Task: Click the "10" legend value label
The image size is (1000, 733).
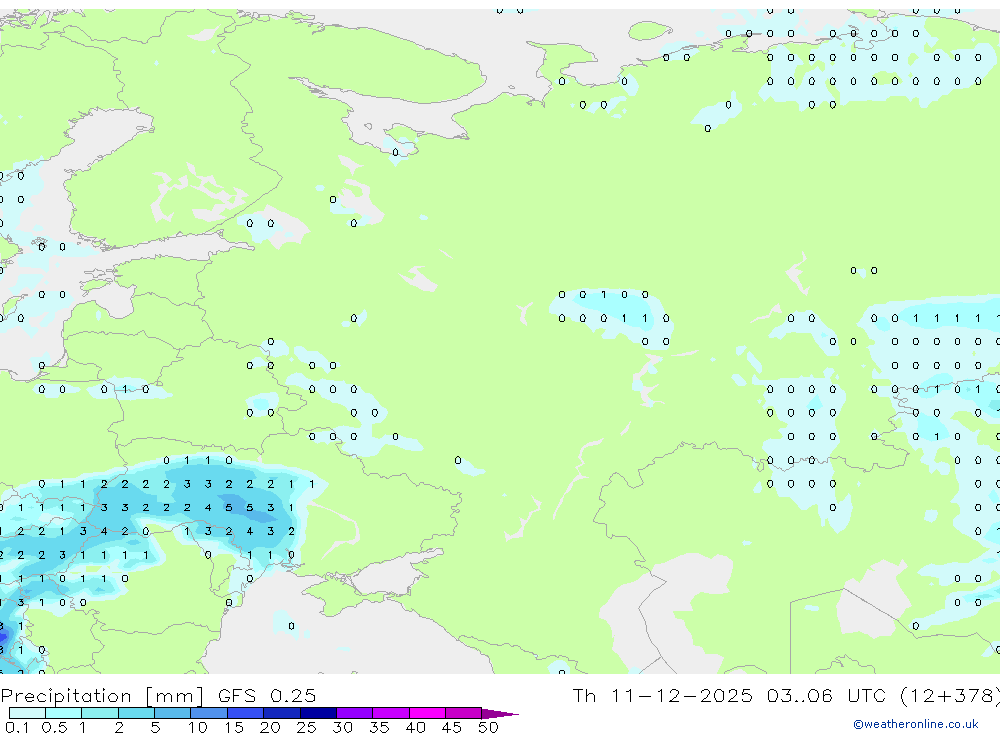Action: pyautogui.click(x=197, y=727)
